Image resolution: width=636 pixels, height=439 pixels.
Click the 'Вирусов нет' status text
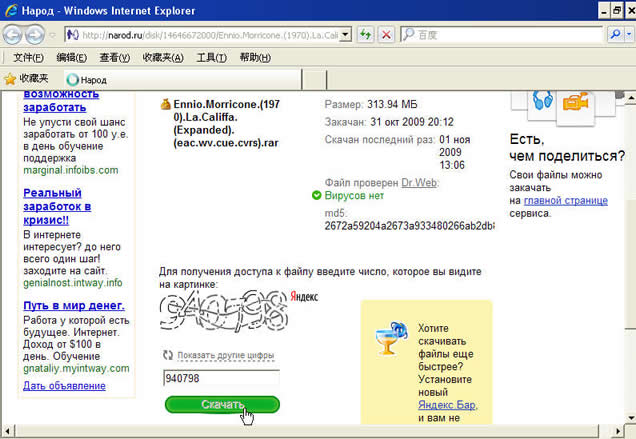coord(354,196)
